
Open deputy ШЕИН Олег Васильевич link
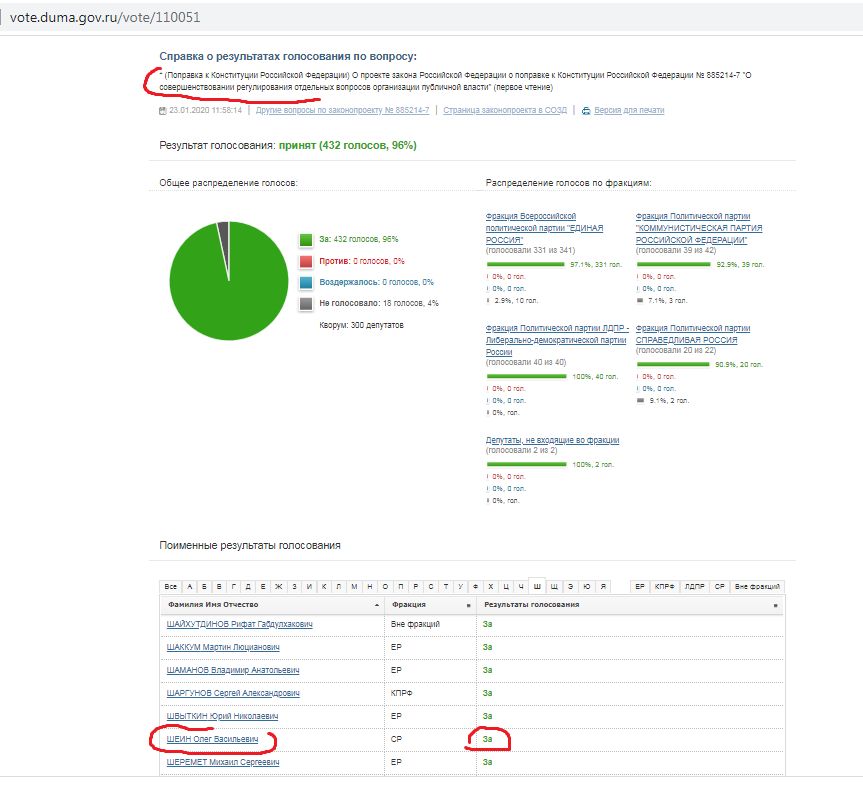[212, 739]
